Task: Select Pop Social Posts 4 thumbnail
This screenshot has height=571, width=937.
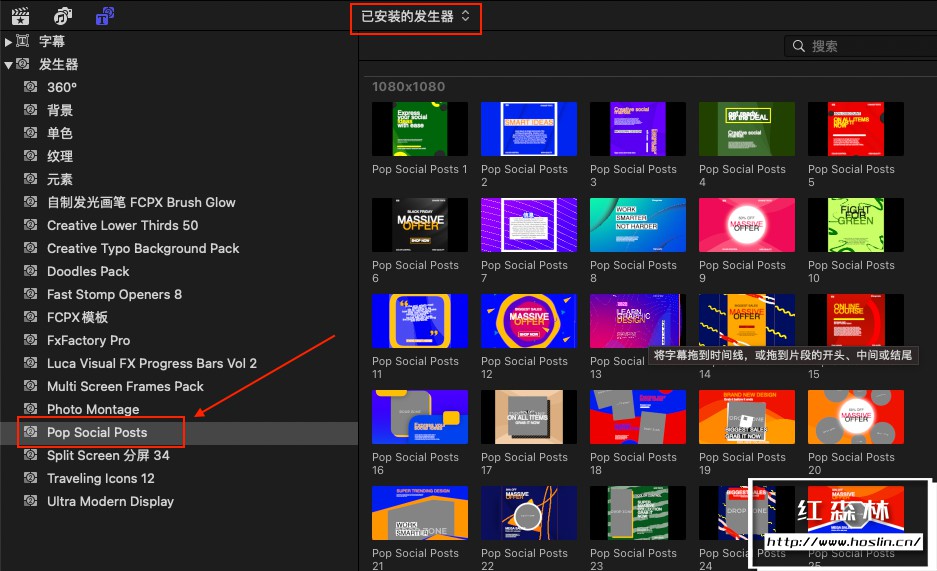Action: click(x=747, y=129)
